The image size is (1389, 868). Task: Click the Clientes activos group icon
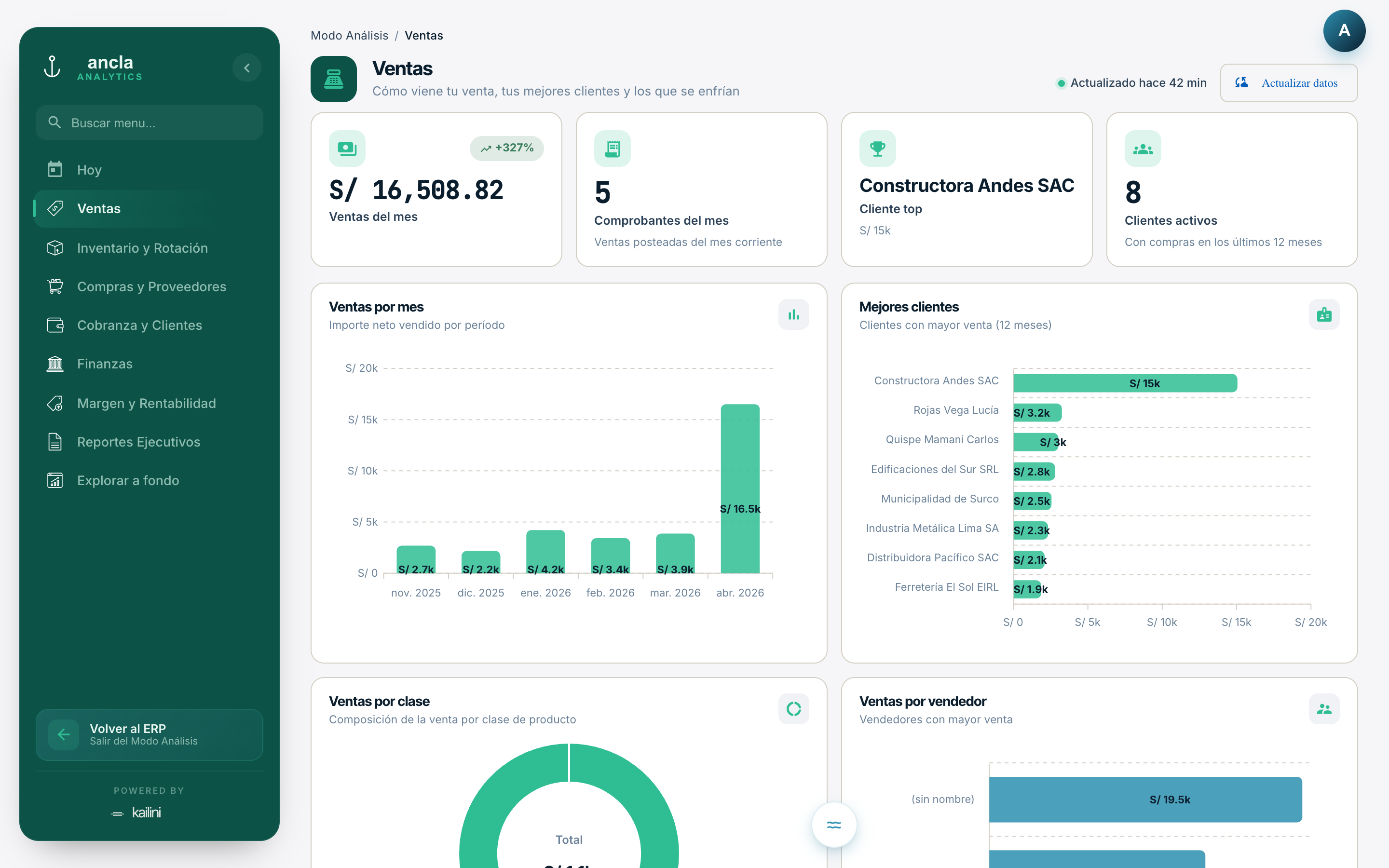[x=1142, y=149]
